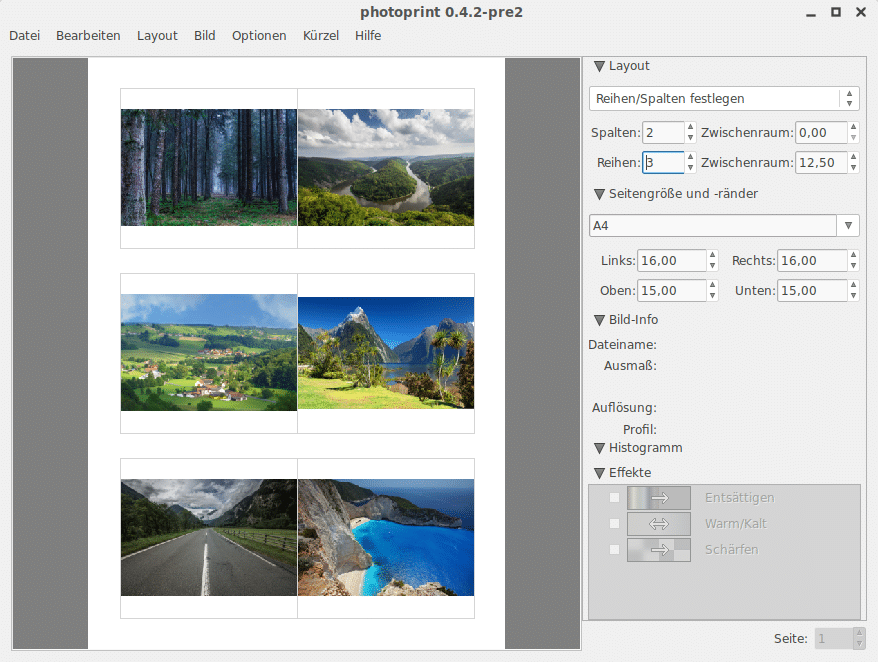Decrease the Links margin with down arrow
Screen dimensions: 878x662
tap(712, 265)
